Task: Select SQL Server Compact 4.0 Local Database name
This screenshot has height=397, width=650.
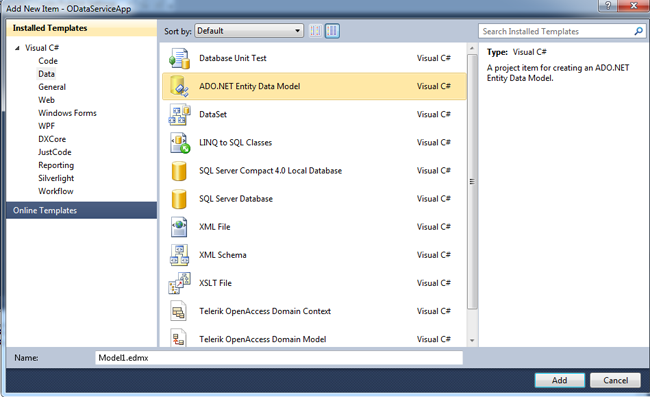Action: [x=270, y=171]
